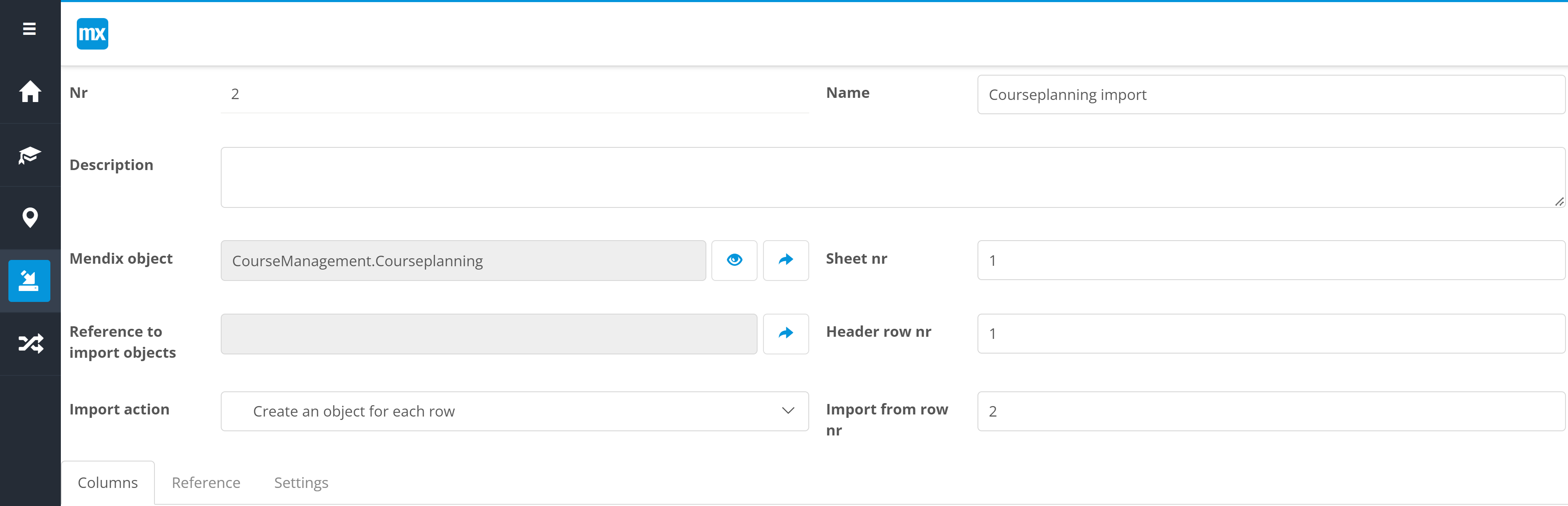View Mendix object with eye icon
Viewport: 1568px width, 506px height.
(x=734, y=260)
